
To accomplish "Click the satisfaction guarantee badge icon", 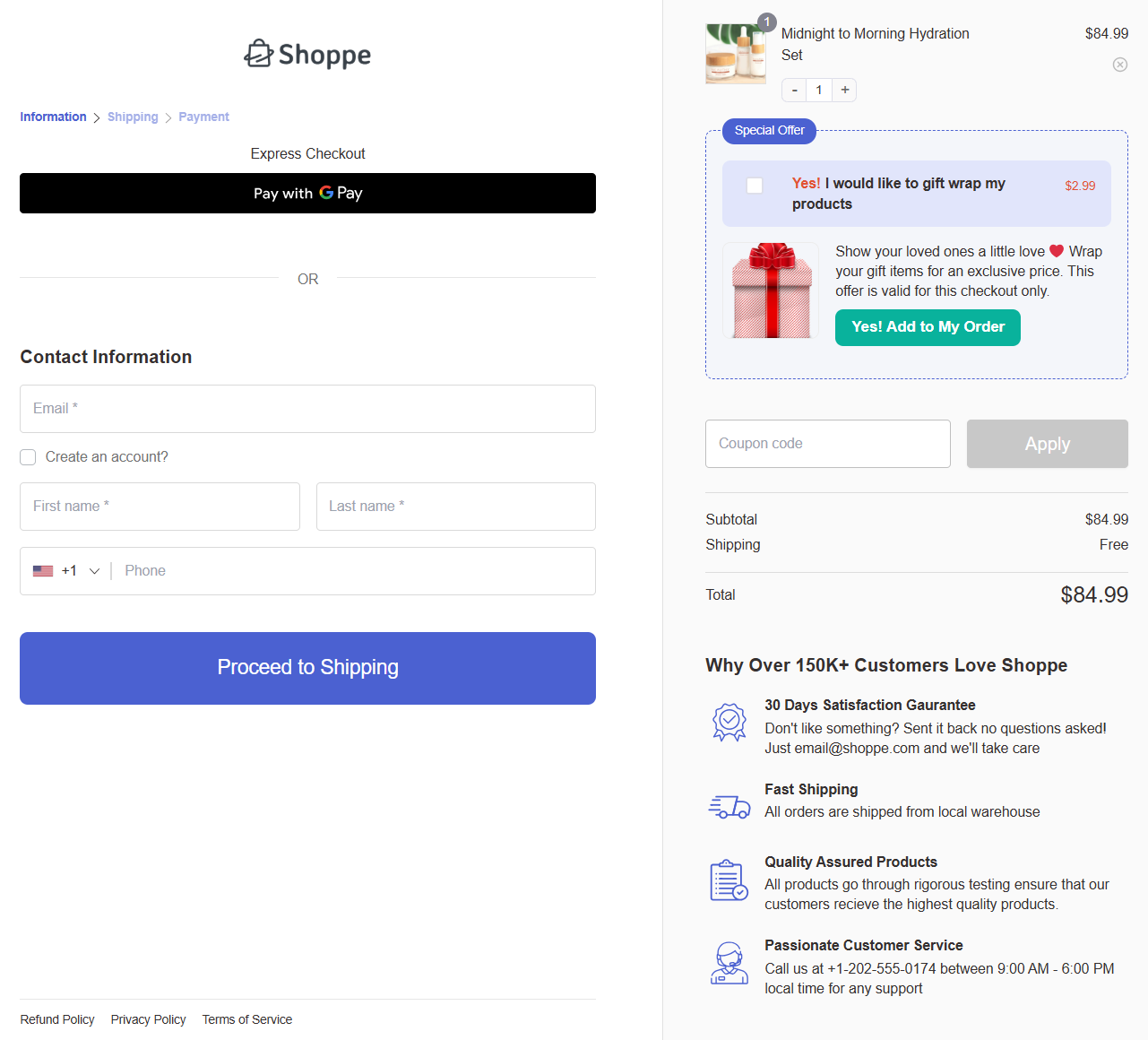I will point(729,722).
